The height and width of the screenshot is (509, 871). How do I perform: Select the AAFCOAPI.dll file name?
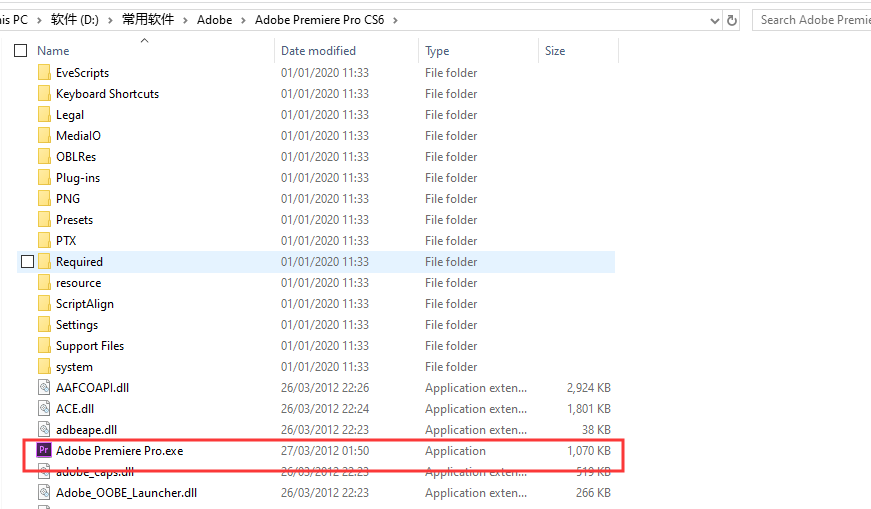92,388
